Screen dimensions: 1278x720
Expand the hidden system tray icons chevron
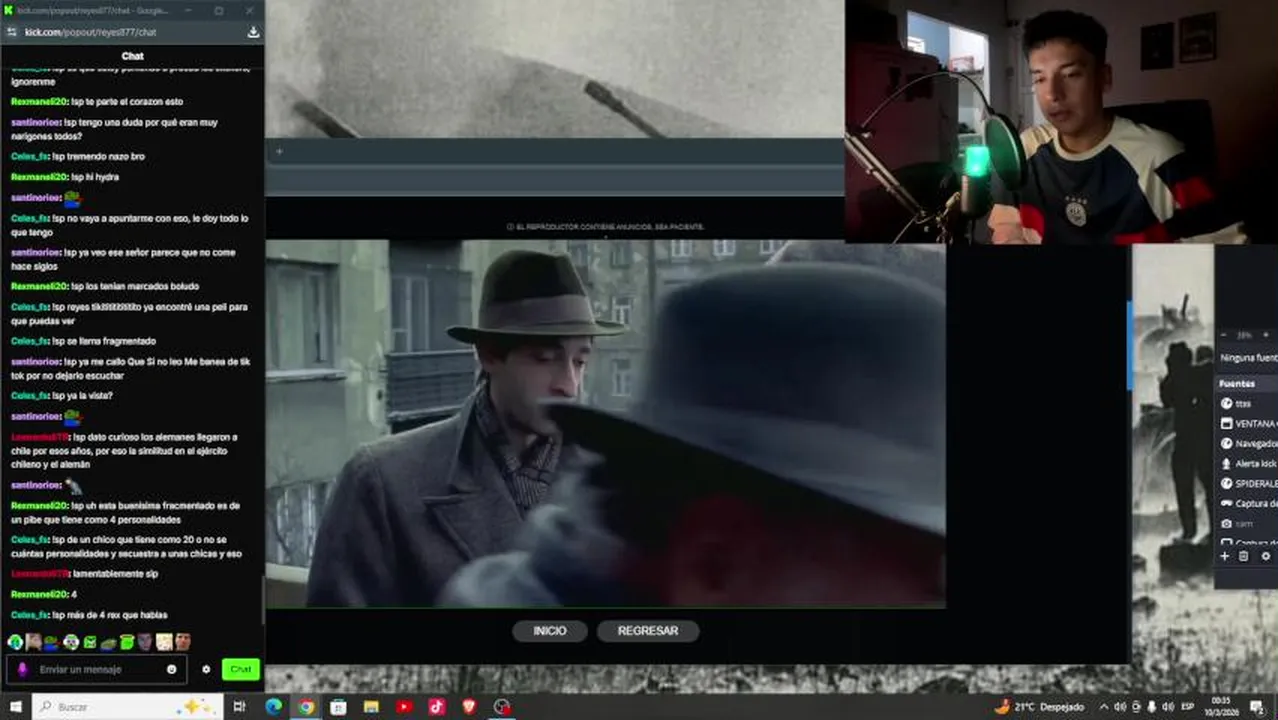1104,706
